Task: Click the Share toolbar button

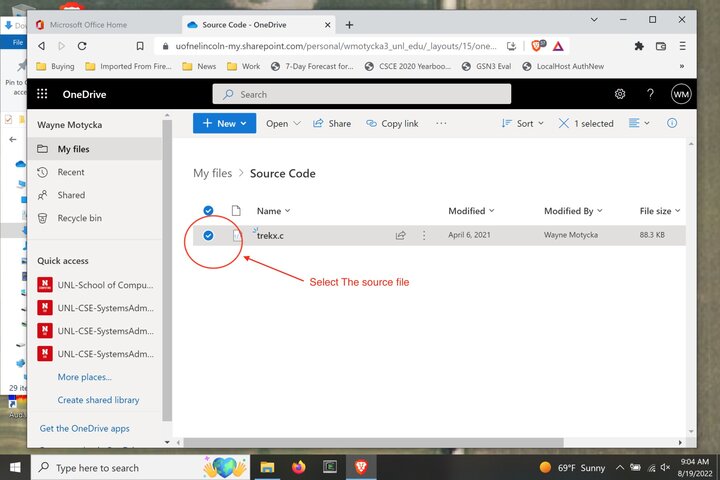Action: 332,124
